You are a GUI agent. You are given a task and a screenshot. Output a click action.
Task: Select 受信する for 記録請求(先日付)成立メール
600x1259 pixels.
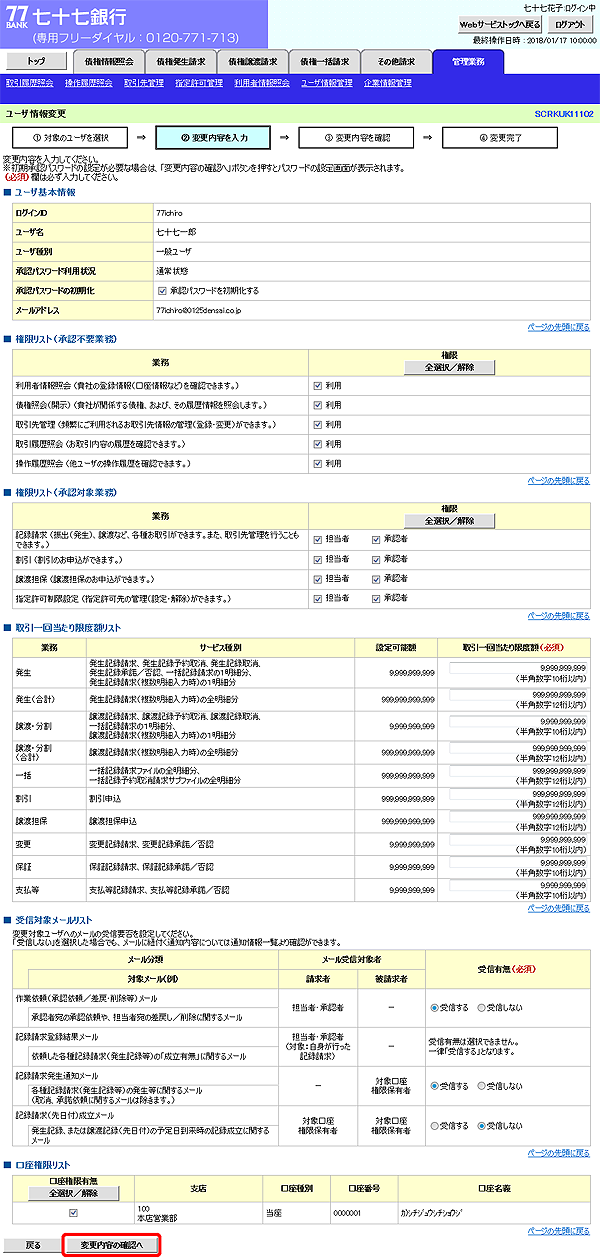pos(435,1125)
